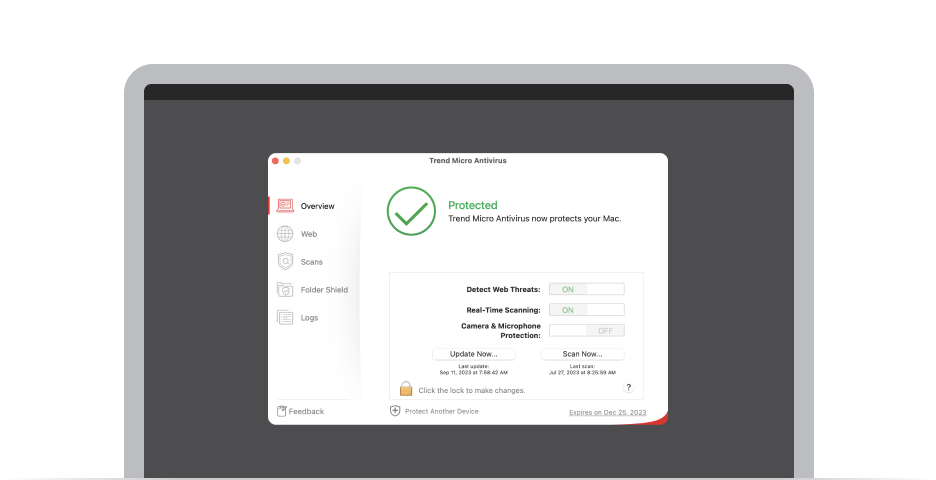Click 'Trend Micro Antivirus now protects your Mac.'
This screenshot has height=480, width=936.
535,219
